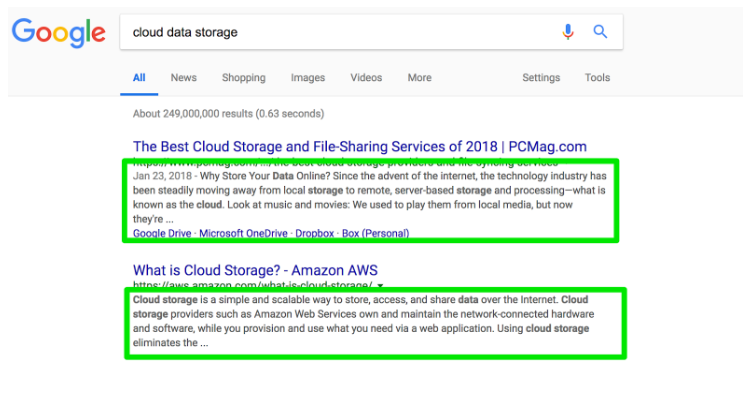
Task: Open the Tools options
Action: [597, 78]
